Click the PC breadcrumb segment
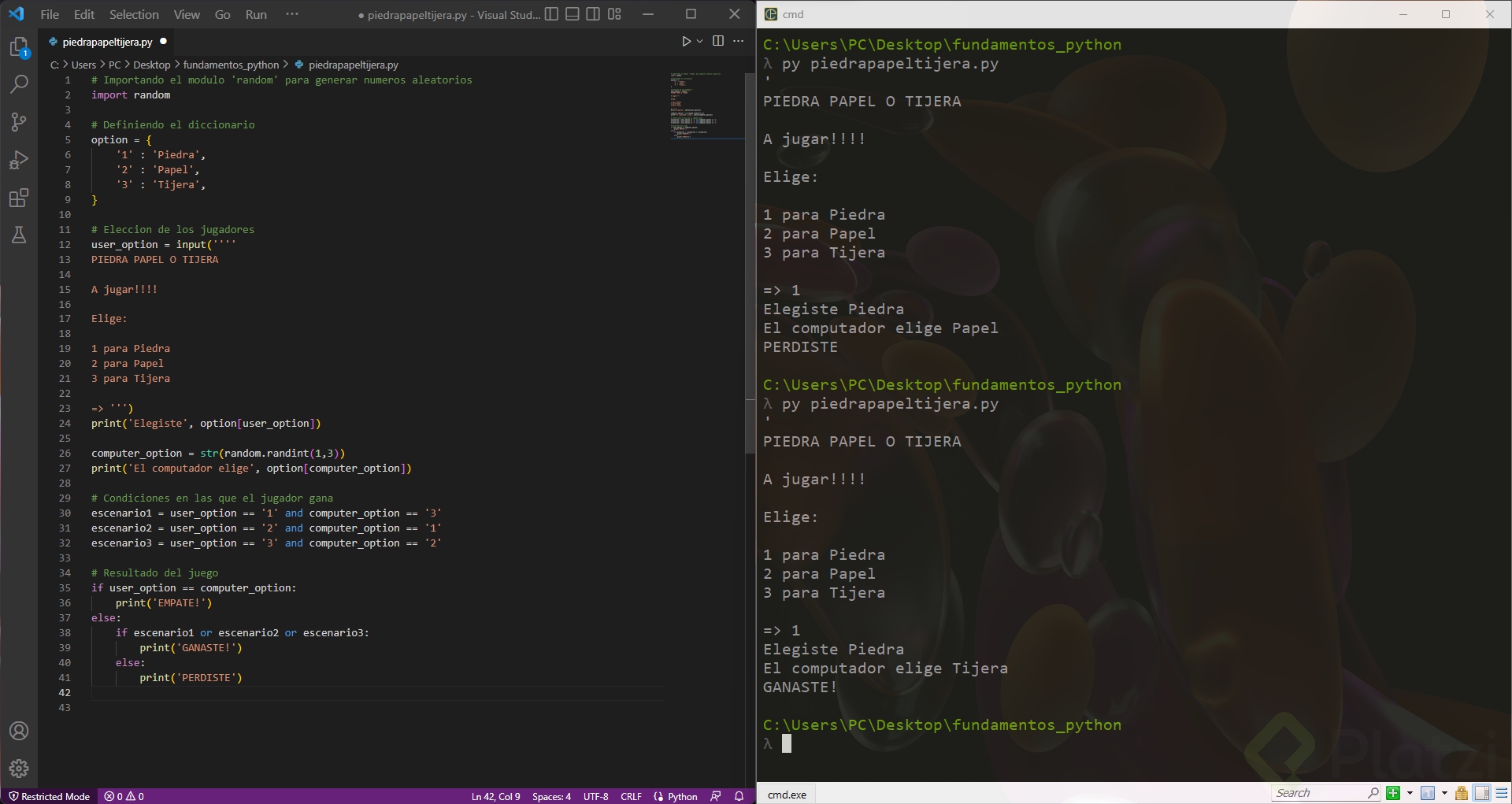Image resolution: width=1512 pixels, height=804 pixels. pos(115,65)
